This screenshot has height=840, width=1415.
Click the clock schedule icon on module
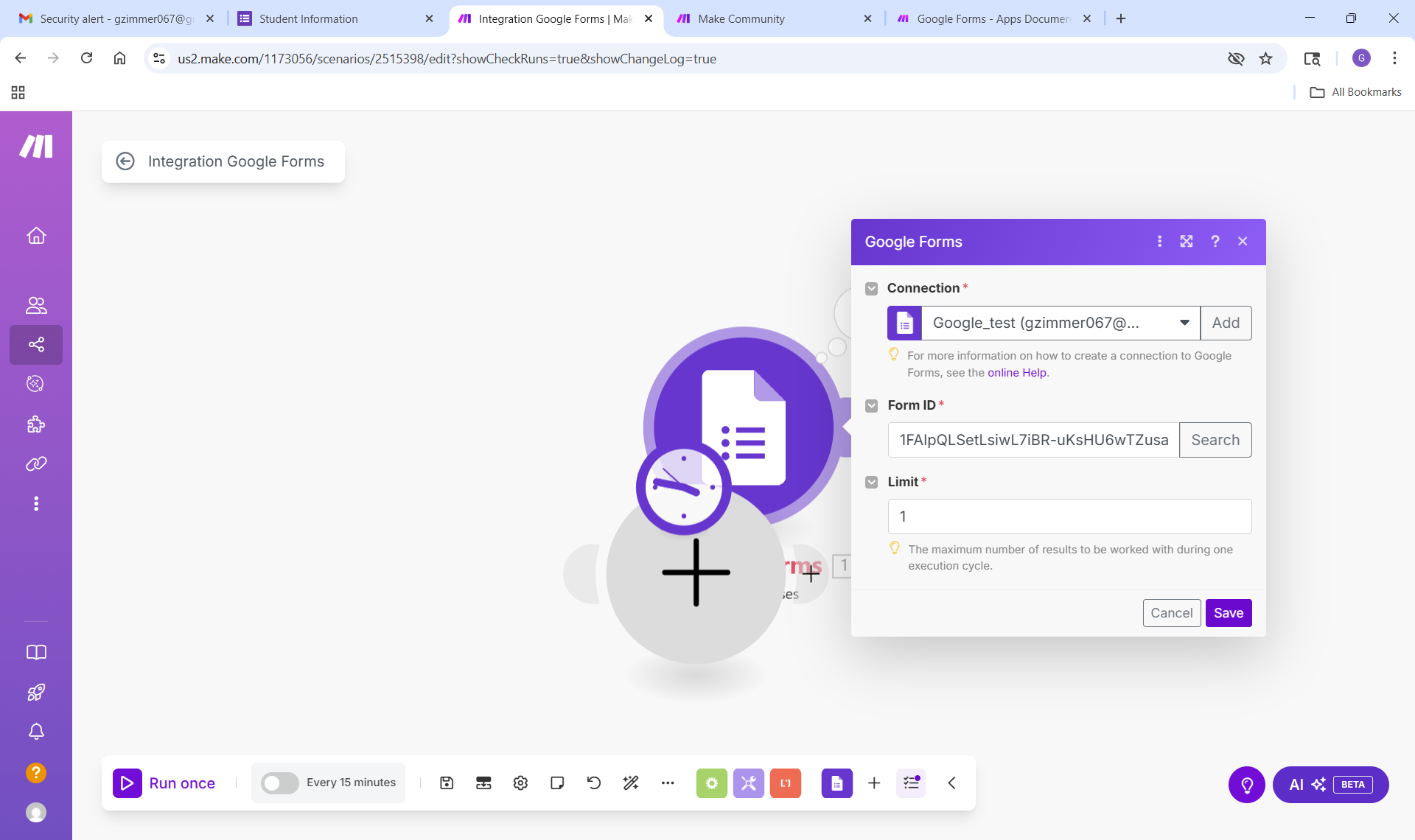pyautogui.click(x=683, y=487)
